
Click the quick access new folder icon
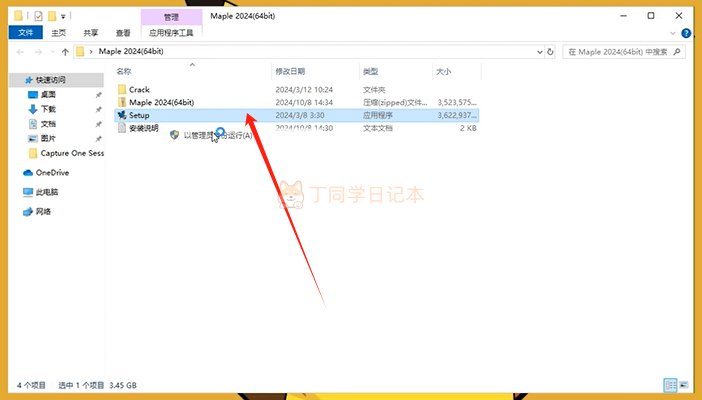tap(52, 16)
